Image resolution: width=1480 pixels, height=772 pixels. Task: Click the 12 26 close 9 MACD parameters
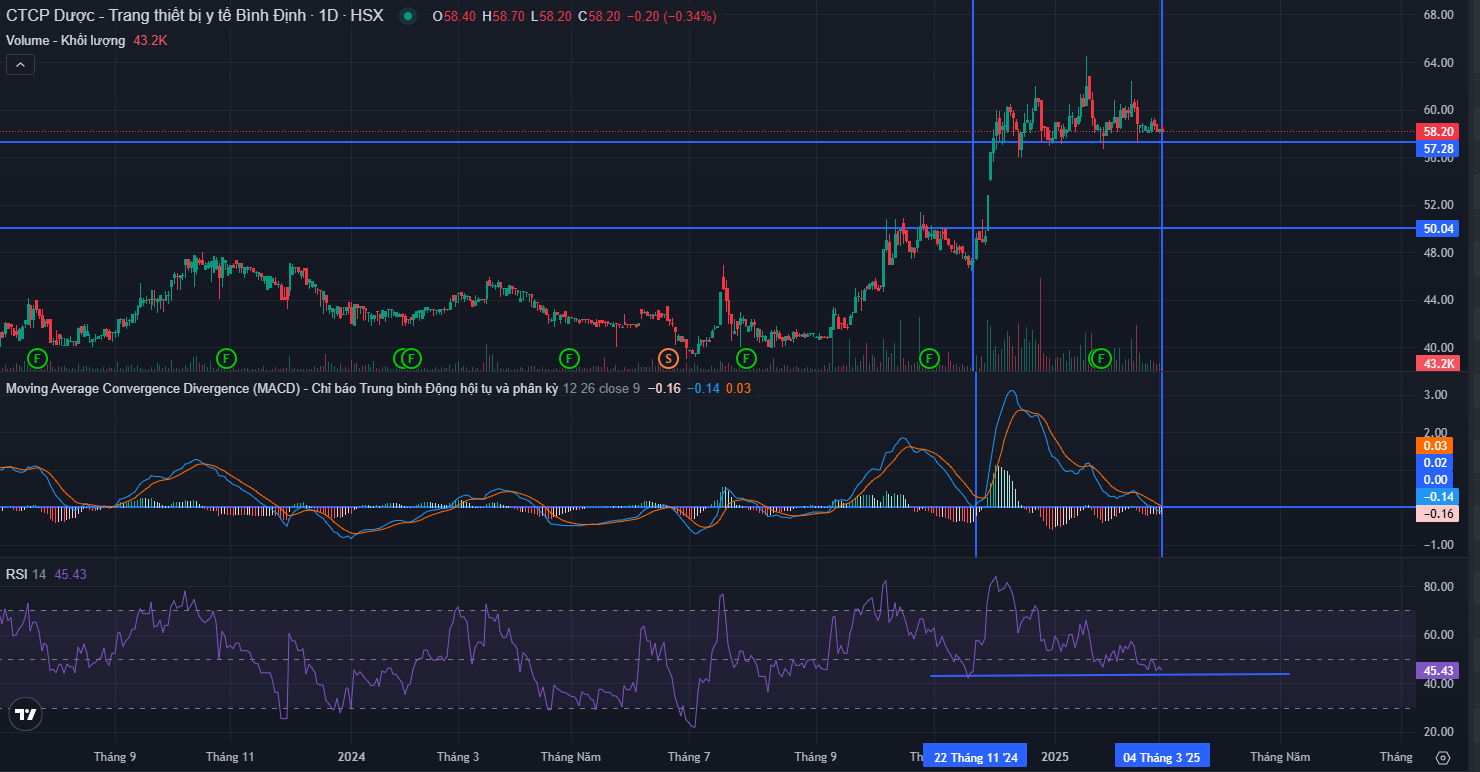tap(602, 388)
